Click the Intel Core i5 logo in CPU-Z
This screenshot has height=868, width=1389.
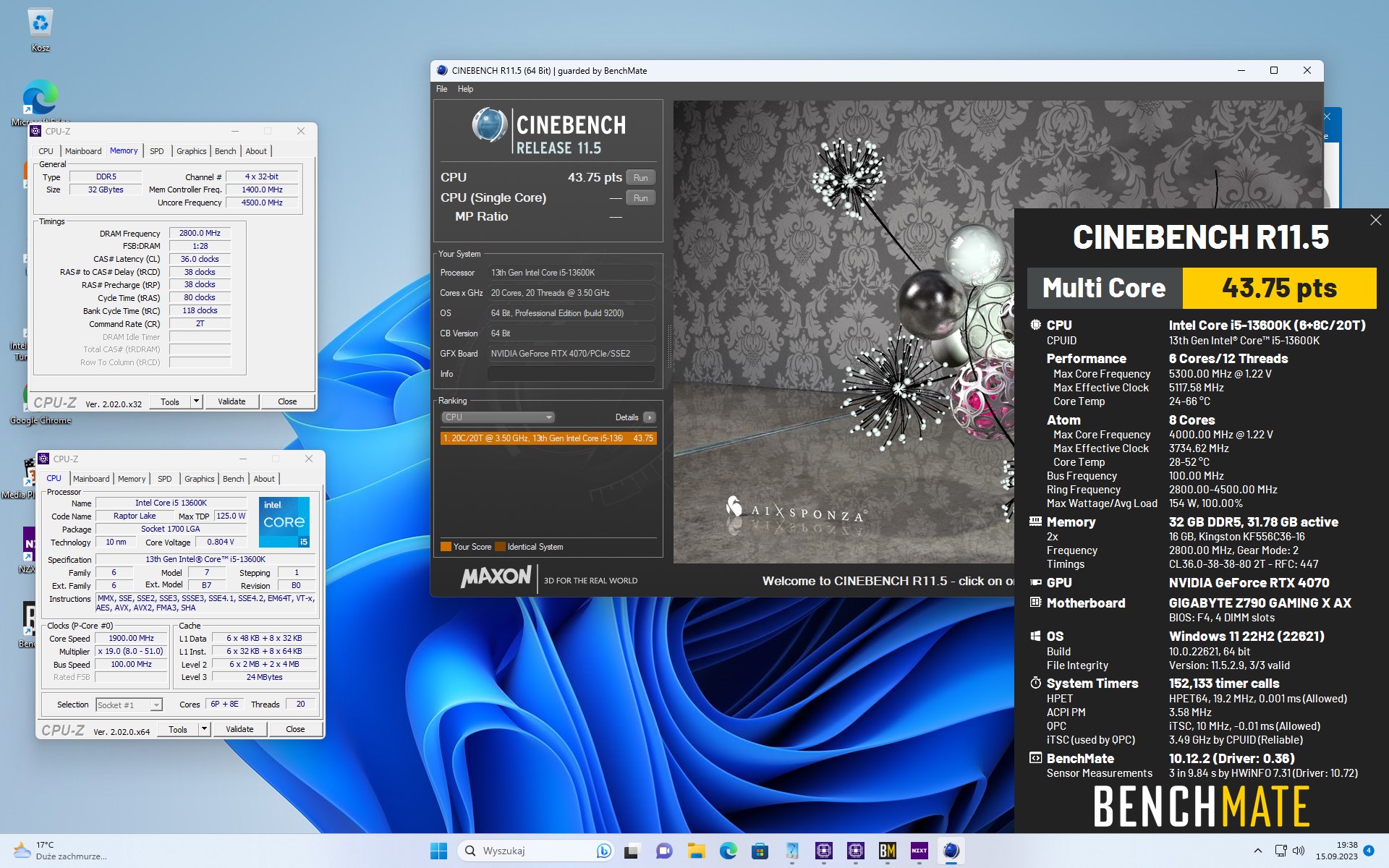(x=284, y=522)
